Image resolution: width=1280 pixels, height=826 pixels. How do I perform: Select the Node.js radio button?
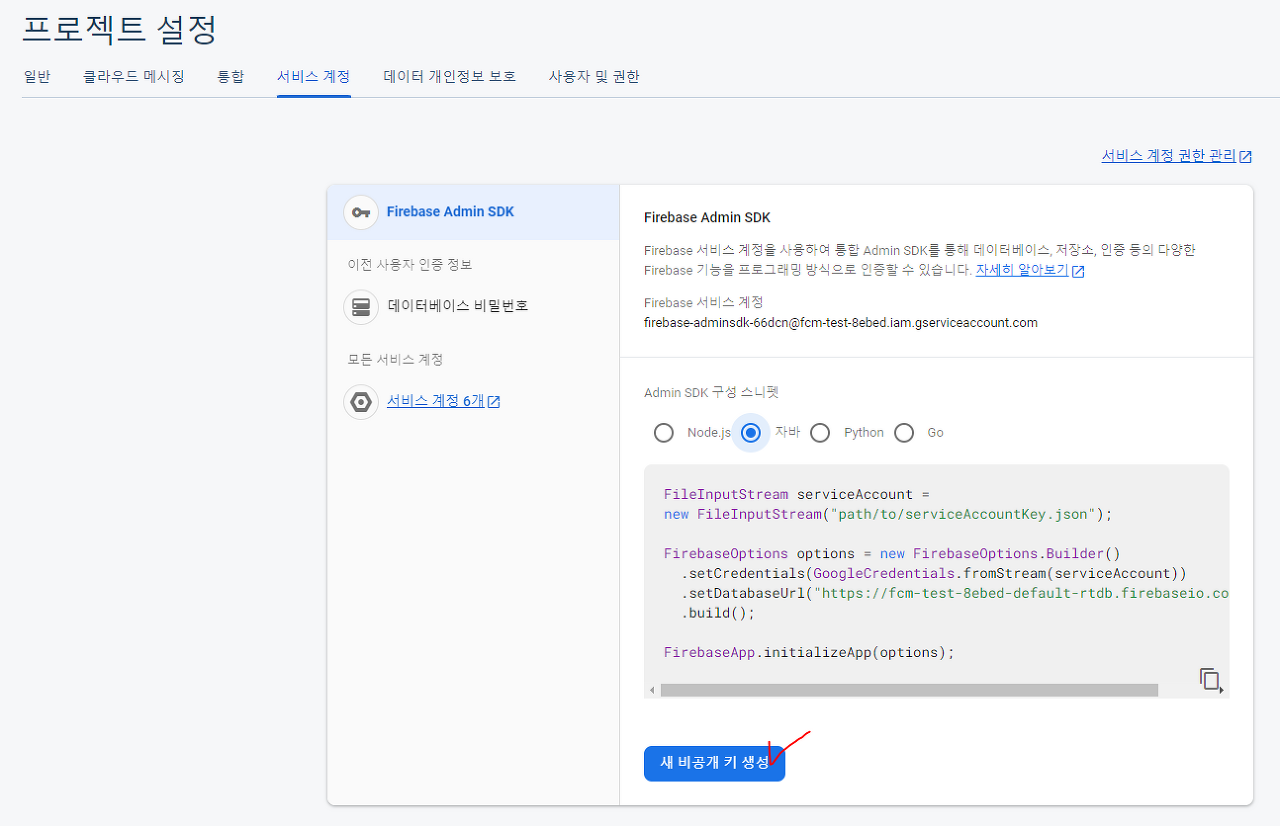coord(663,433)
